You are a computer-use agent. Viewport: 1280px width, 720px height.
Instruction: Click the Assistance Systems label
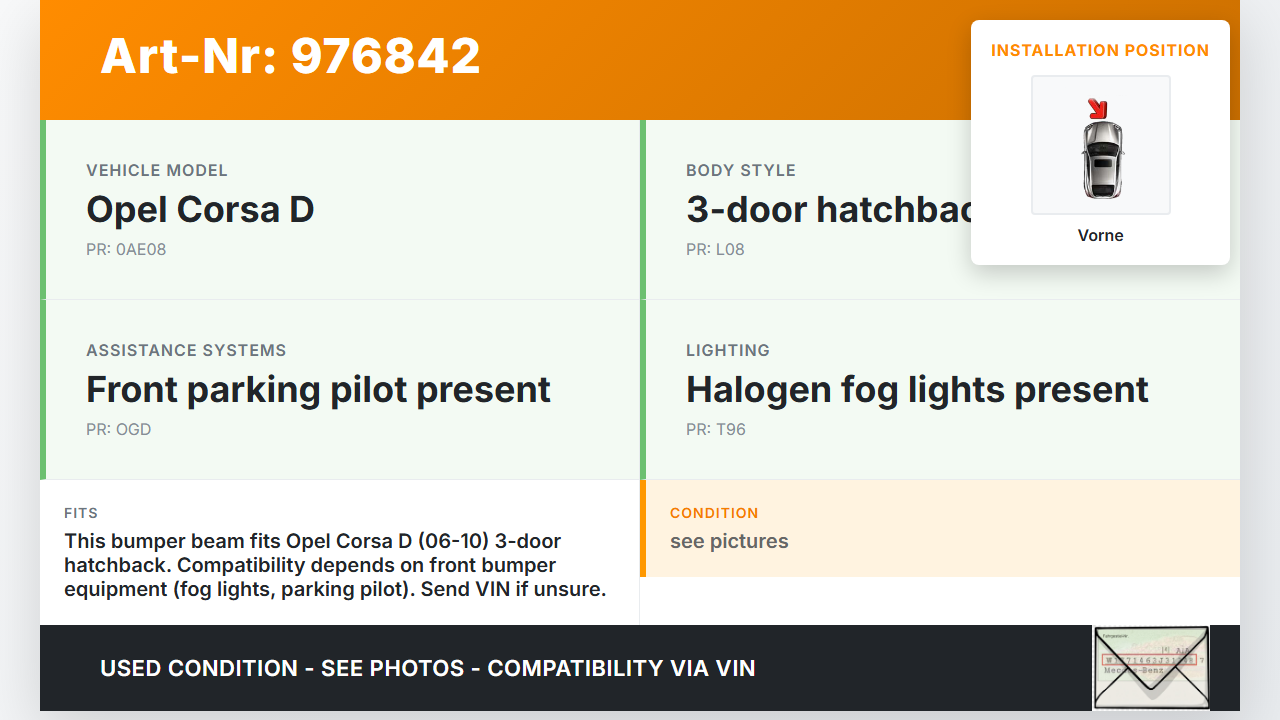click(186, 351)
